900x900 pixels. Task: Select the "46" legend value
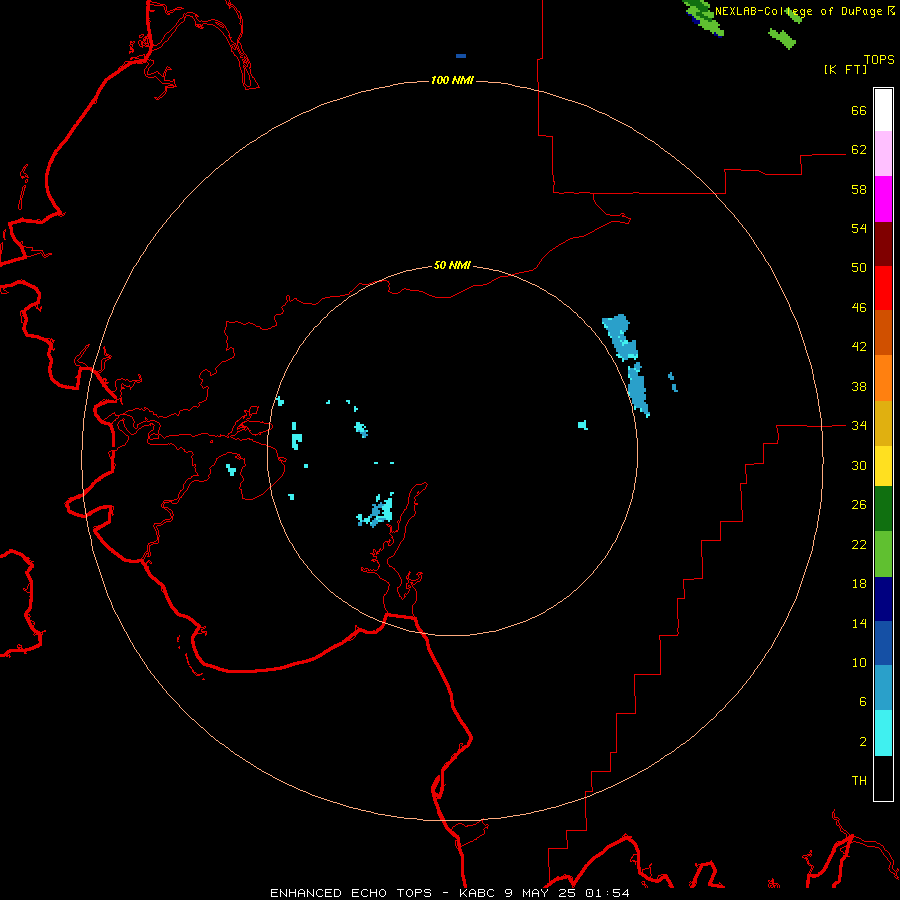[859, 308]
